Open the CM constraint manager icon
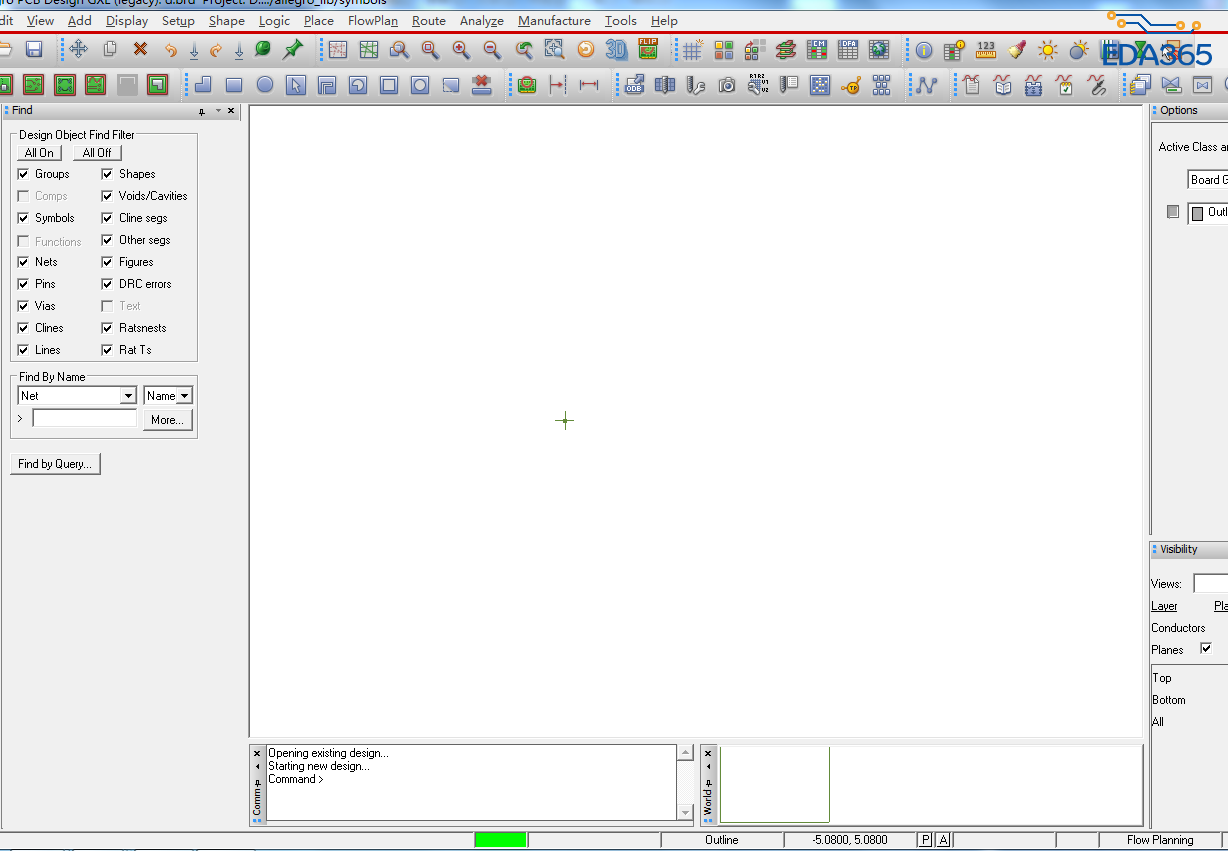This screenshot has width=1228, height=851. [x=817, y=49]
